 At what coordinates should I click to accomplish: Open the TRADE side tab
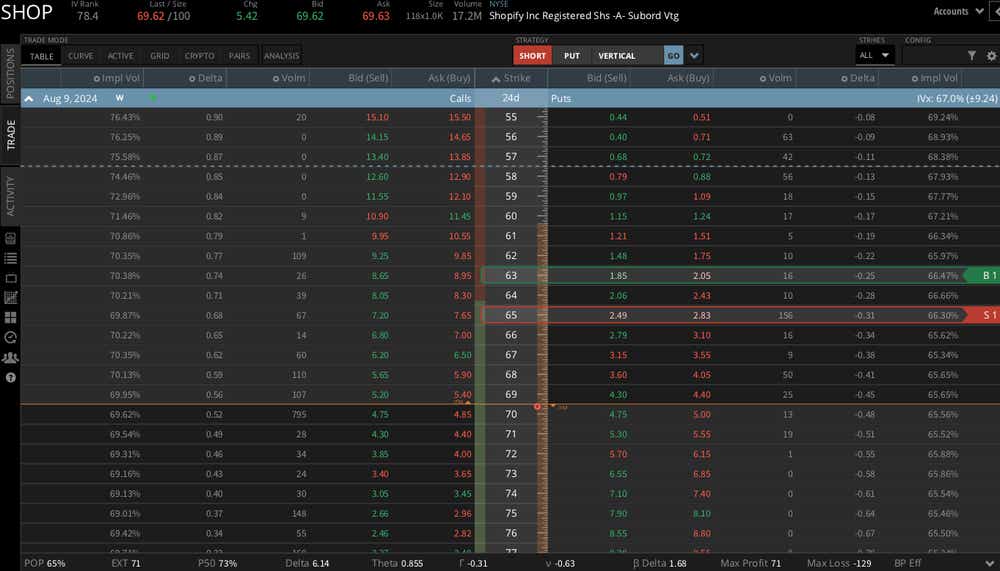pyautogui.click(x=10, y=135)
